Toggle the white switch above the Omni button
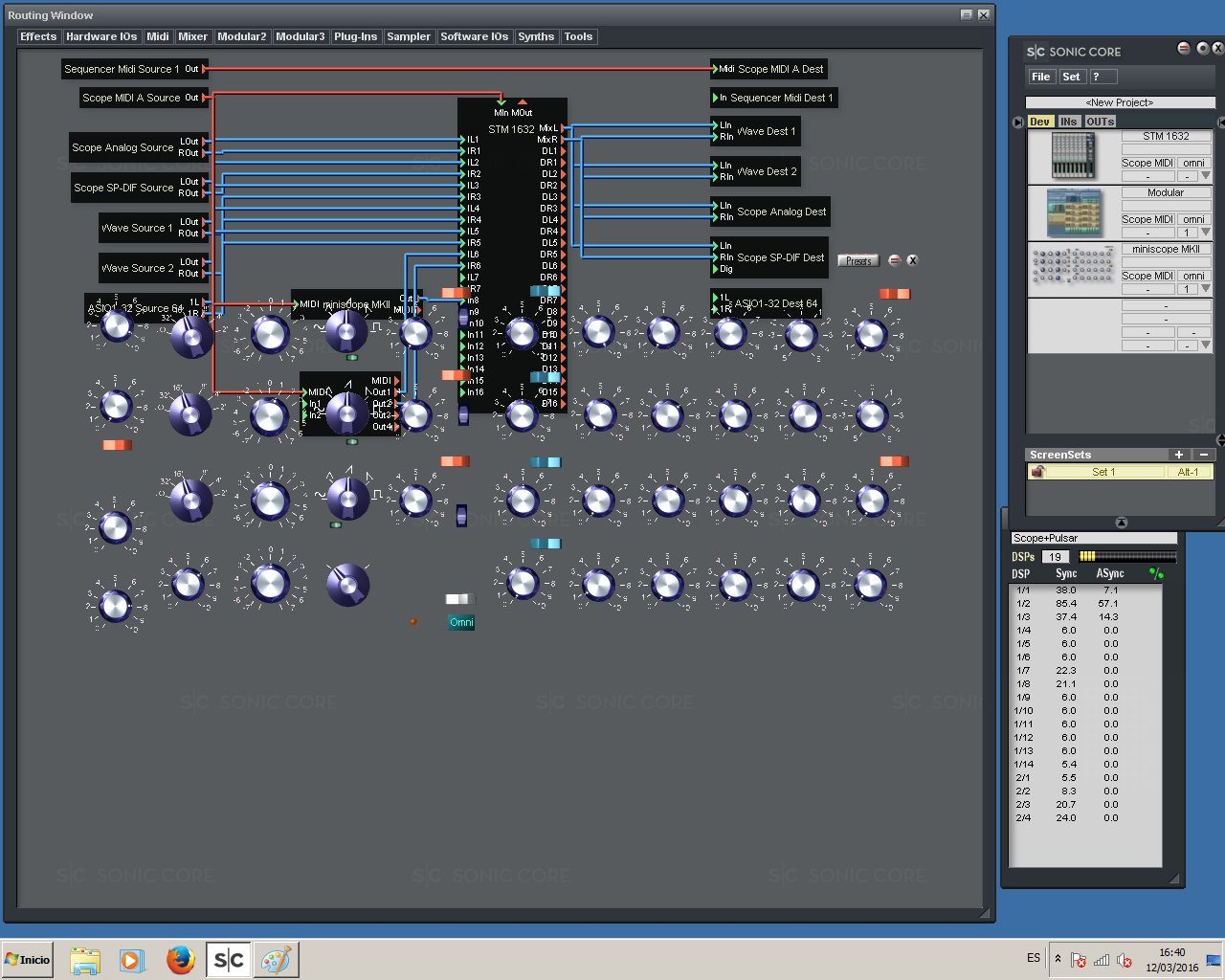Image resolution: width=1225 pixels, height=980 pixels. tap(459, 599)
